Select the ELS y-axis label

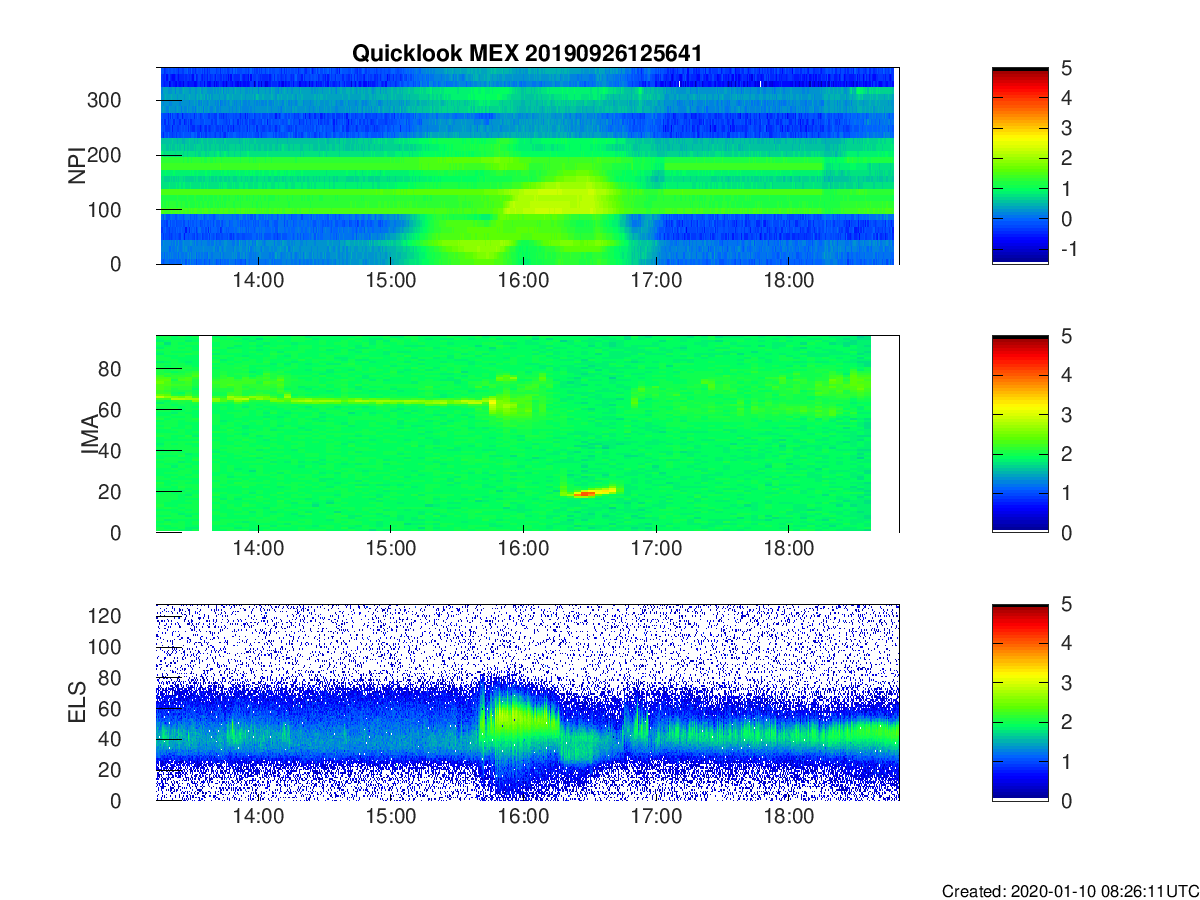point(78,702)
